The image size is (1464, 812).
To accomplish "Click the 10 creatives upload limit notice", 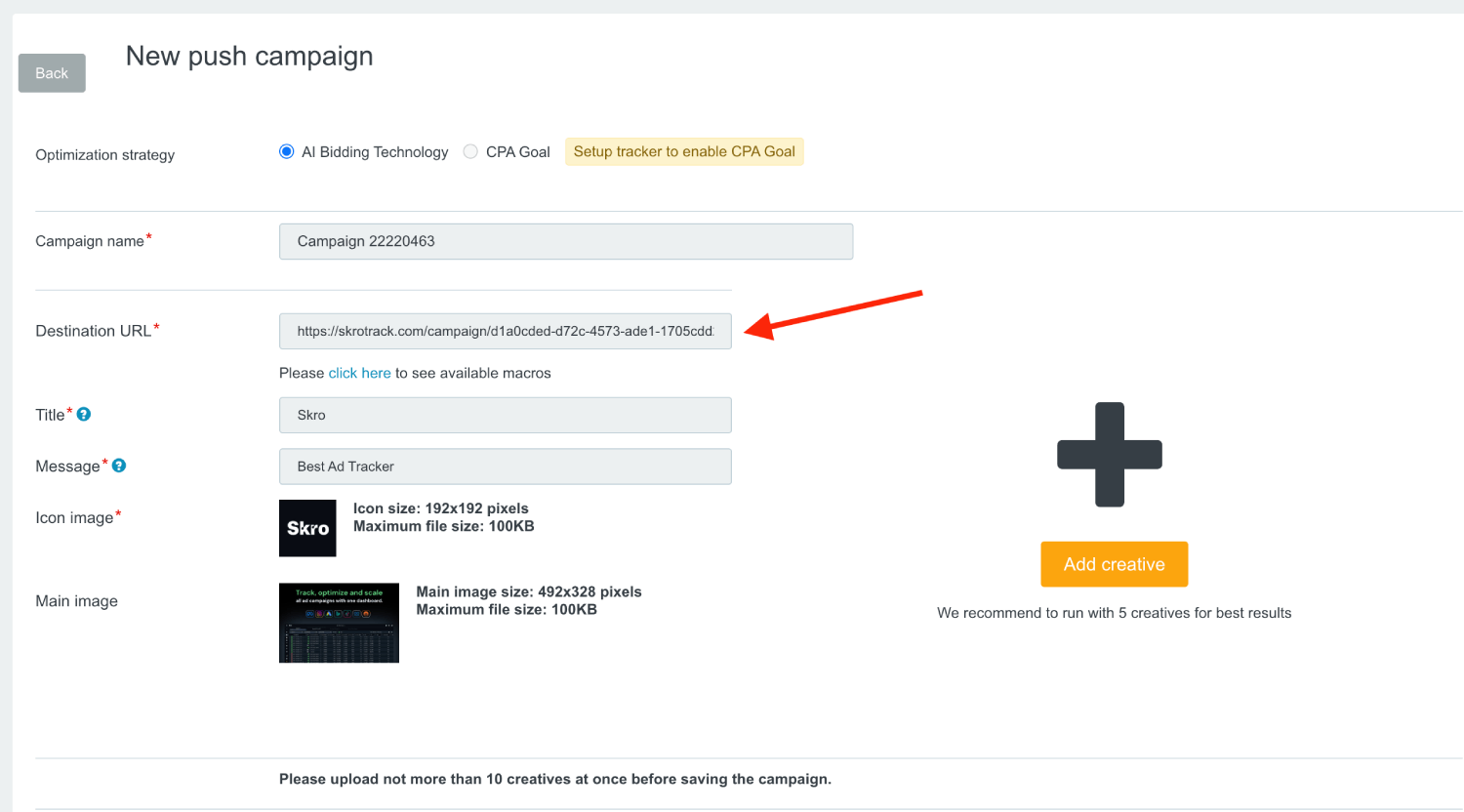I will click(x=555, y=779).
